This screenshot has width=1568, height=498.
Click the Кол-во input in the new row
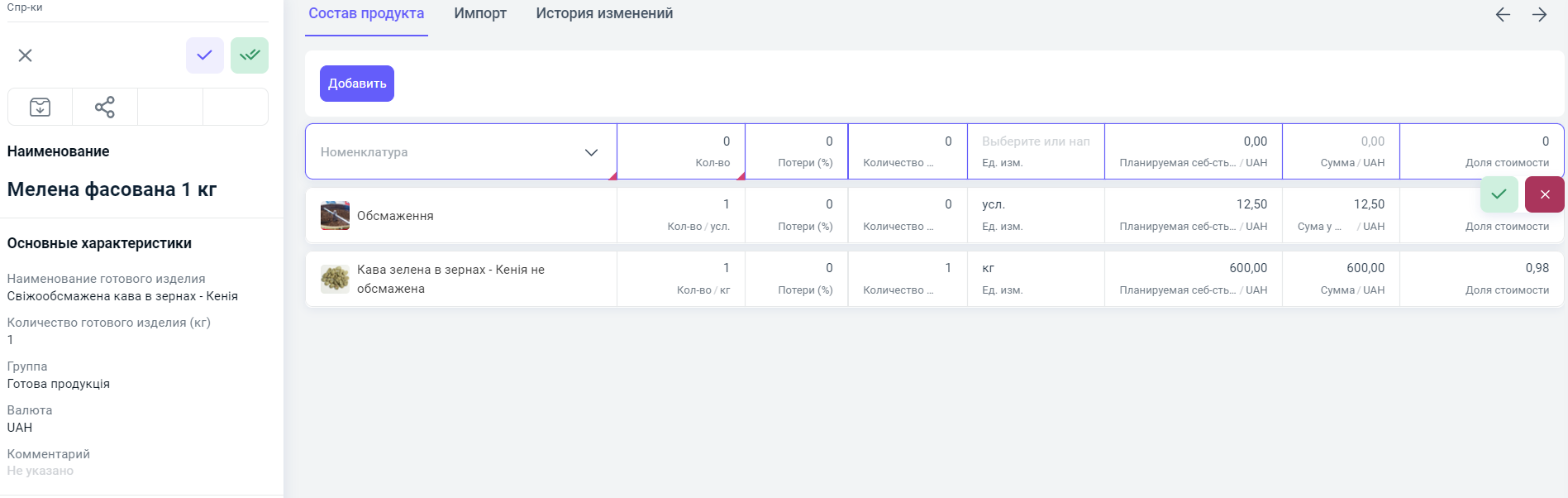[x=681, y=142]
